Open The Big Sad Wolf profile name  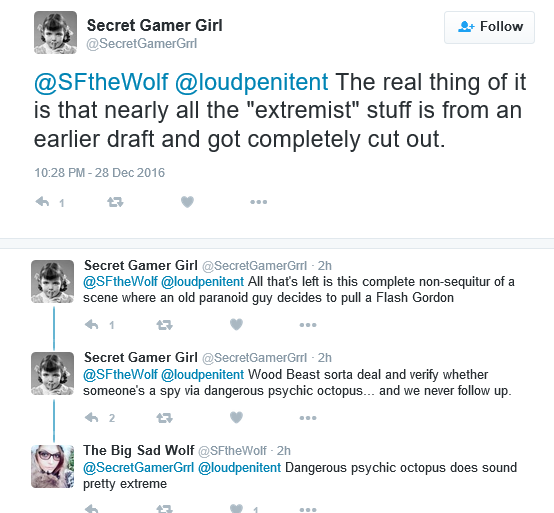(138, 450)
